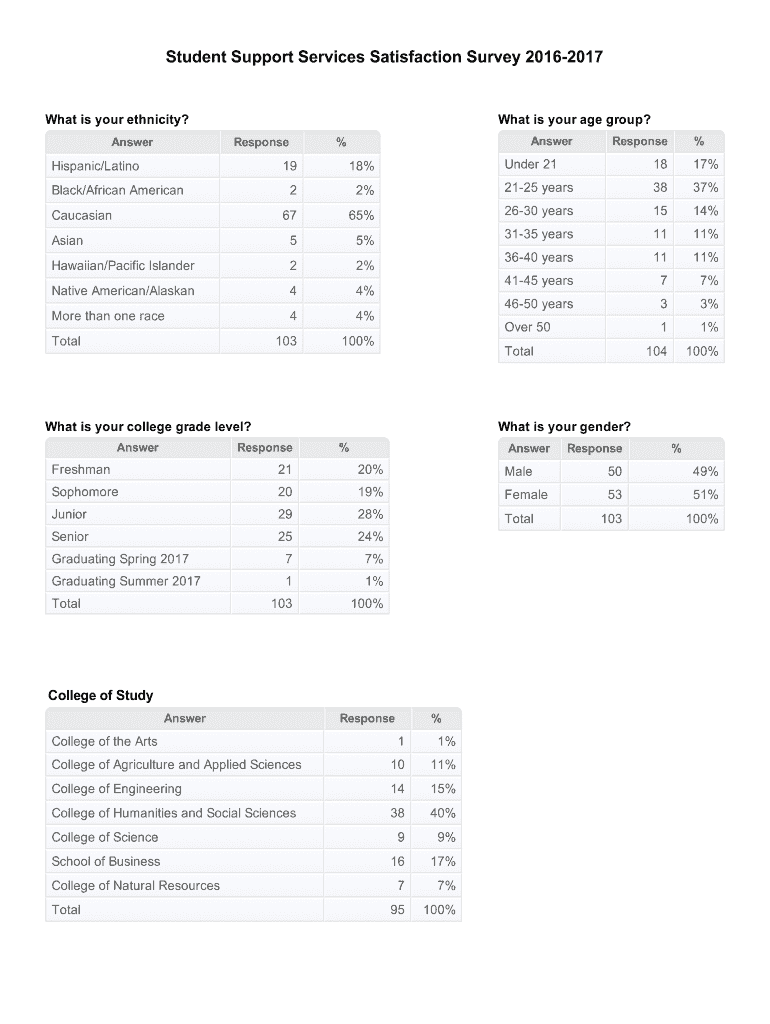Select the Hispanic/Latino answer cell
This screenshot has height=1024, width=770.
point(96,165)
